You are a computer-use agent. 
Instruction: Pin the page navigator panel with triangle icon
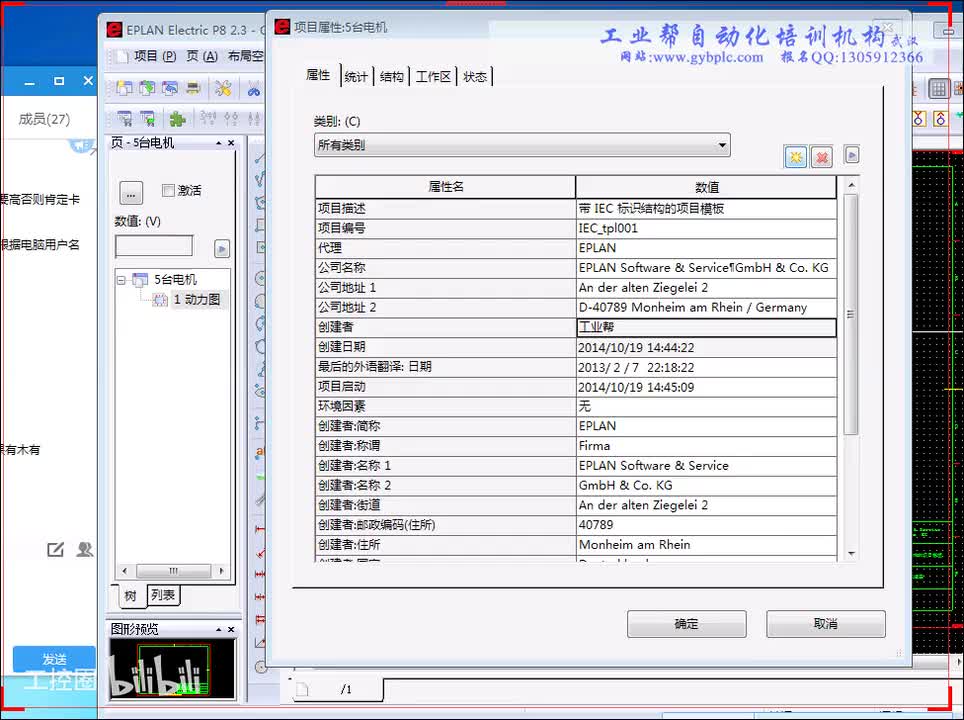point(218,143)
